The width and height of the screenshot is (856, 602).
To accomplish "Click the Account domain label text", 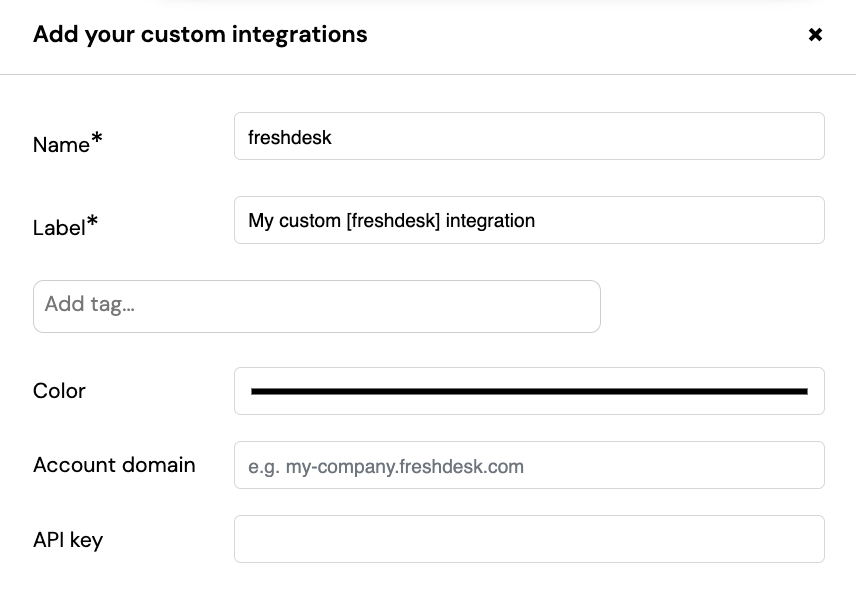I will pyautogui.click(x=114, y=465).
